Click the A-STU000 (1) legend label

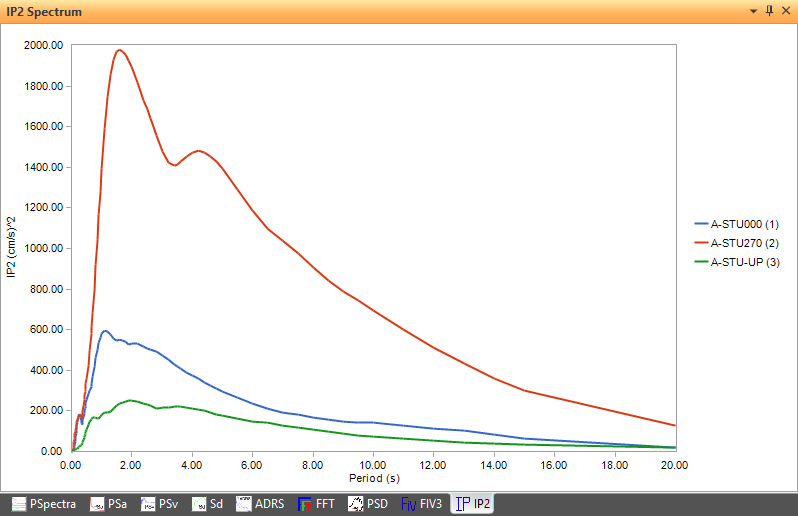tap(744, 225)
